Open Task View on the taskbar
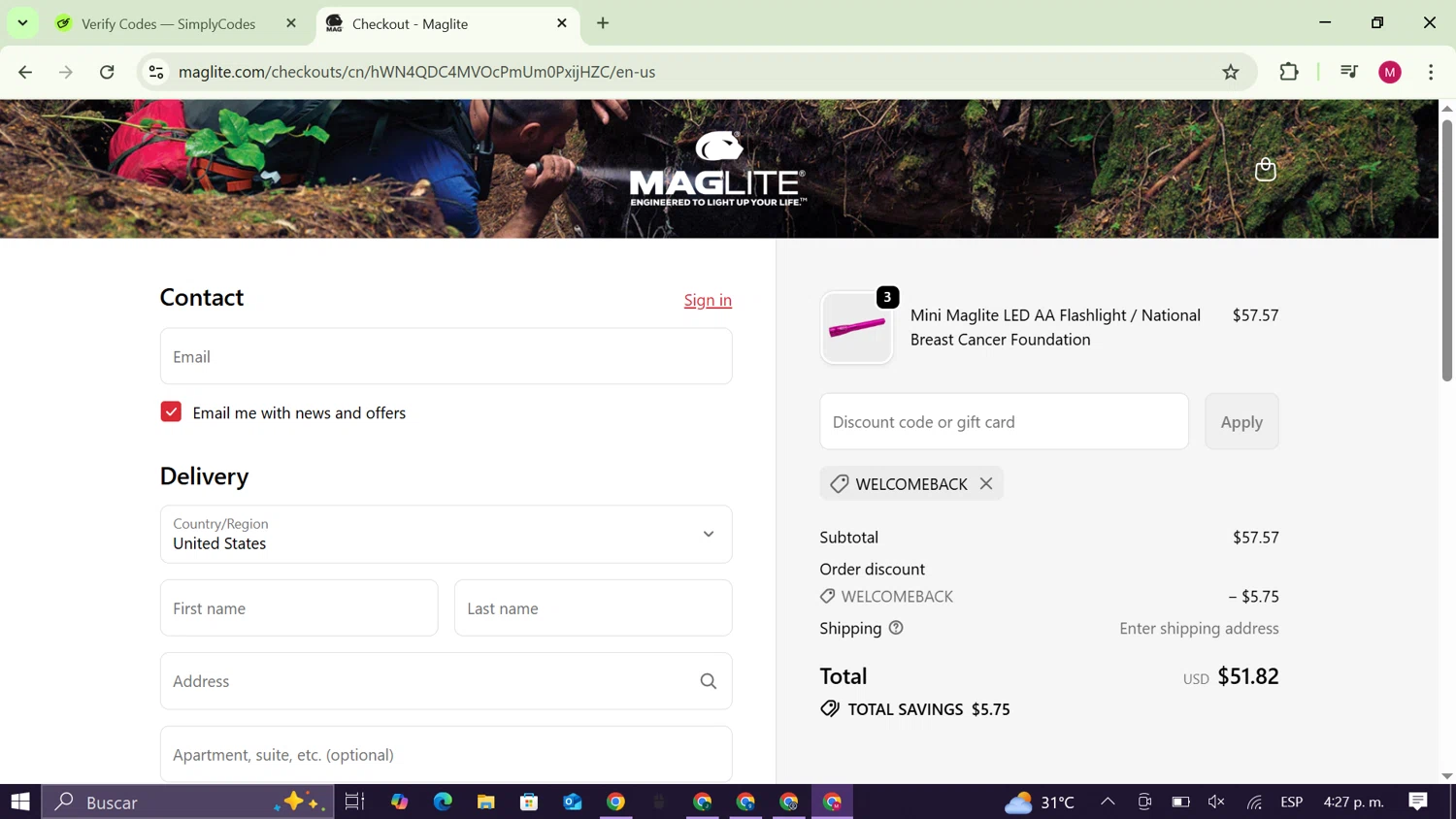Screen dimensions: 1456x819 click(354, 802)
